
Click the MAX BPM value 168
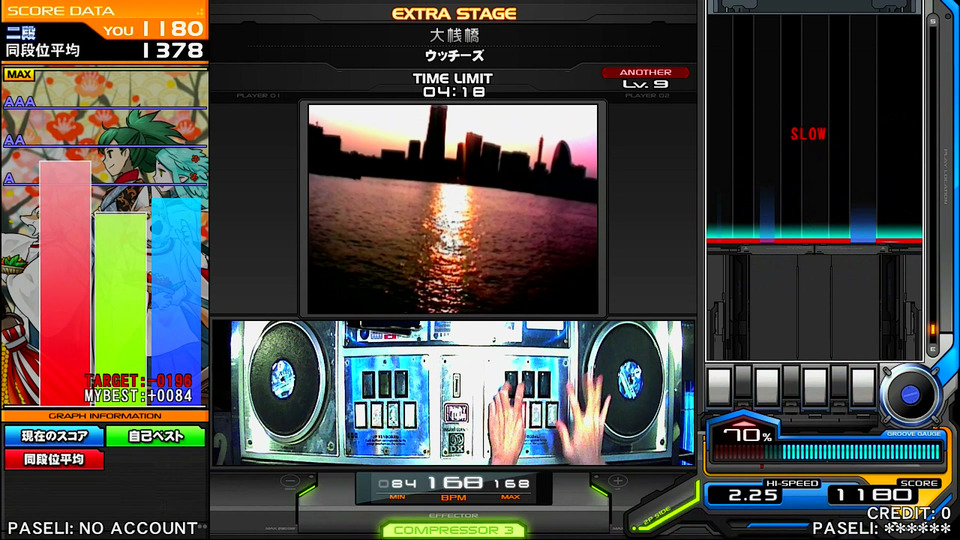pyautogui.click(x=511, y=484)
